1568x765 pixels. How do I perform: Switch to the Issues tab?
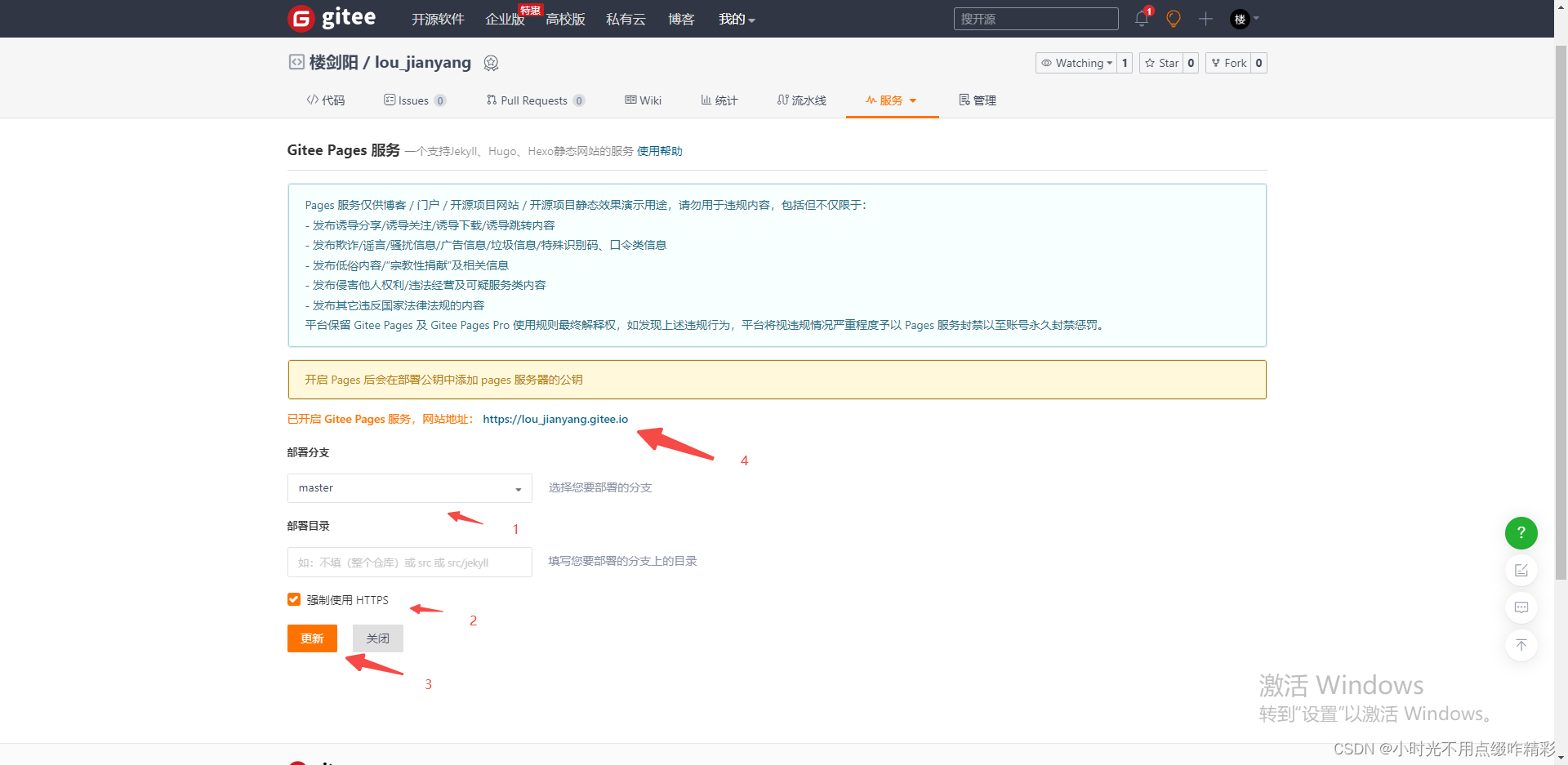pos(415,100)
